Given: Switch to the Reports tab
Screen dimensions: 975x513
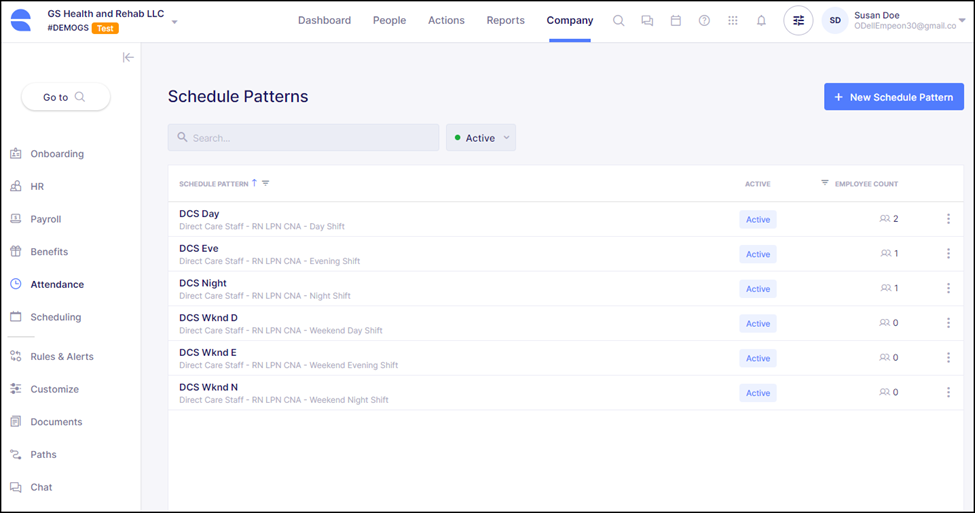Looking at the screenshot, I should click(505, 21).
